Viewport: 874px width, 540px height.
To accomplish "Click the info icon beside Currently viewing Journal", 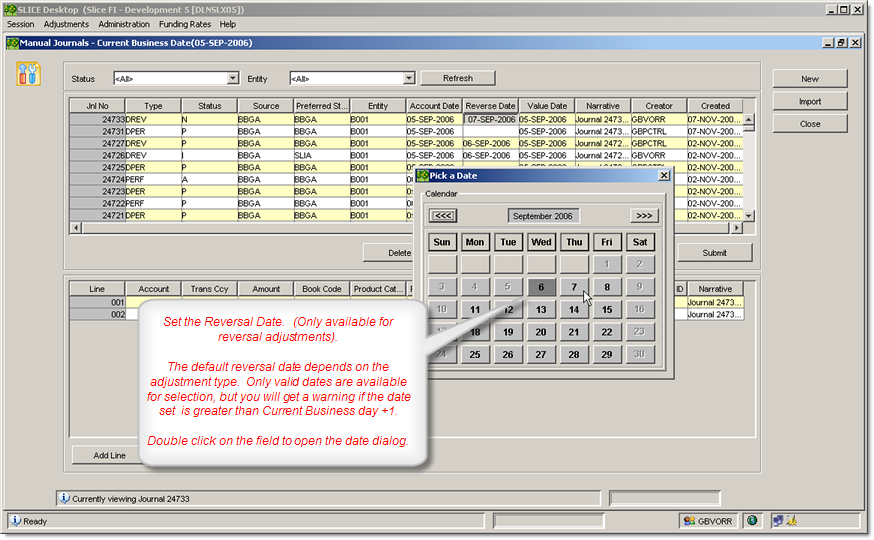I will point(64,498).
